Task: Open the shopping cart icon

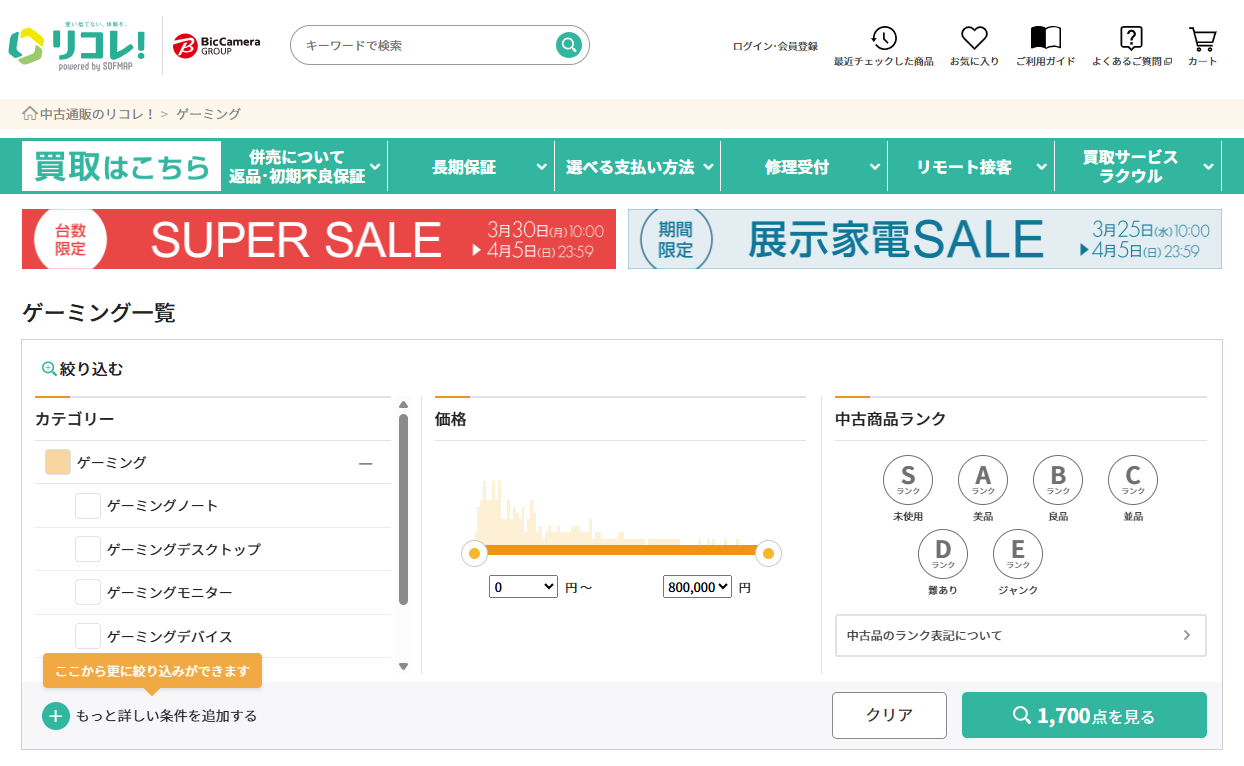Action: [x=1202, y=39]
